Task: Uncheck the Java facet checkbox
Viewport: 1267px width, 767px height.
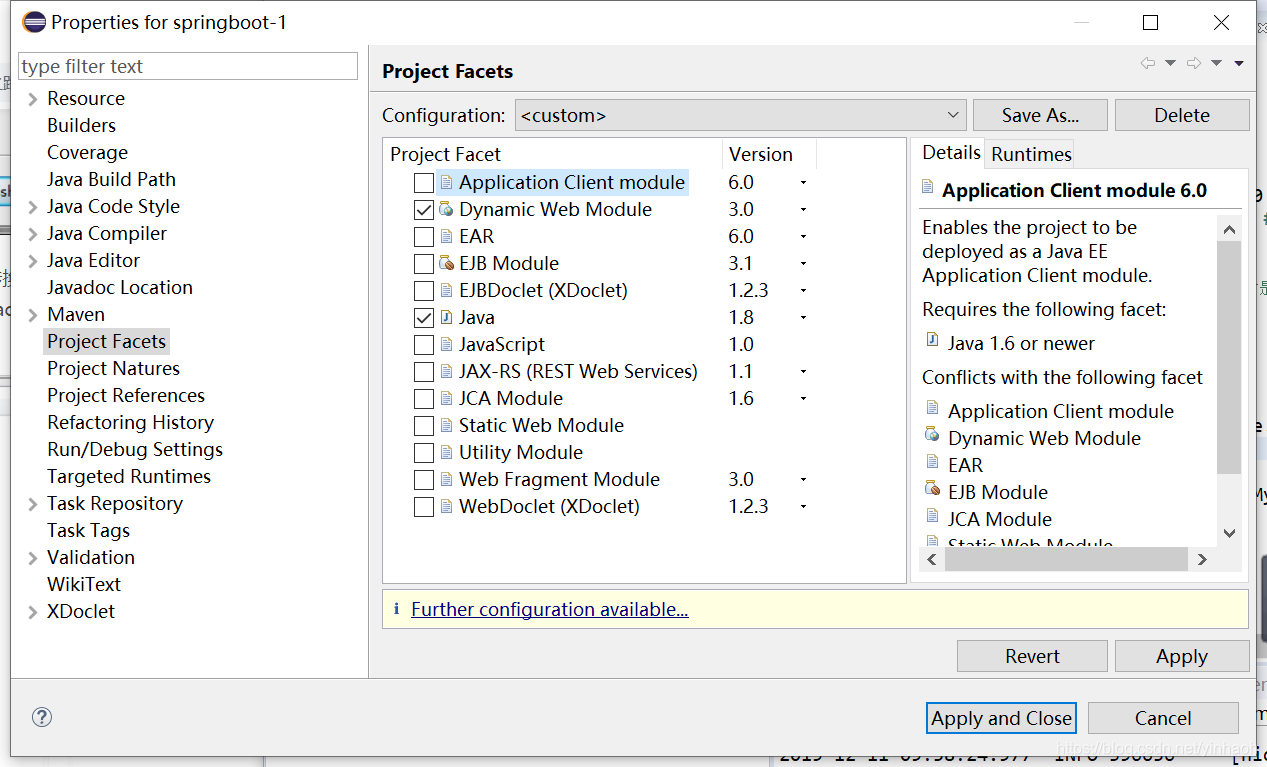Action: coord(424,318)
